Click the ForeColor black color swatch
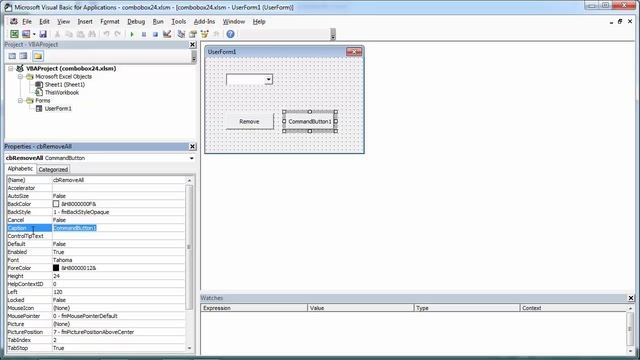This screenshot has height=360, width=640. [56, 268]
